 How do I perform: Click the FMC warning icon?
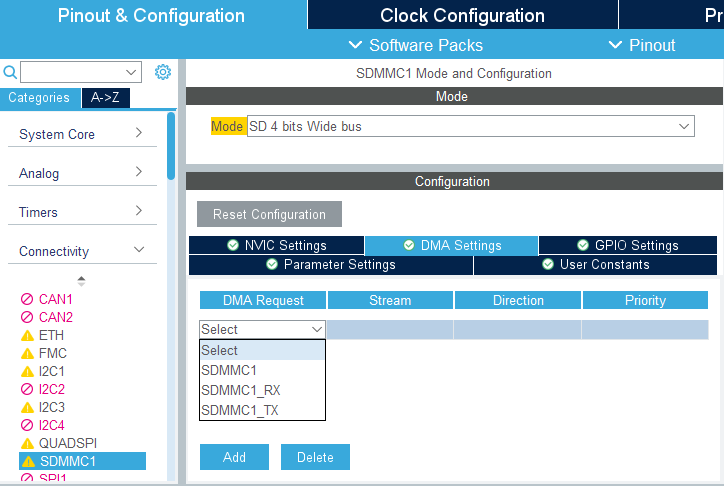click(27, 353)
